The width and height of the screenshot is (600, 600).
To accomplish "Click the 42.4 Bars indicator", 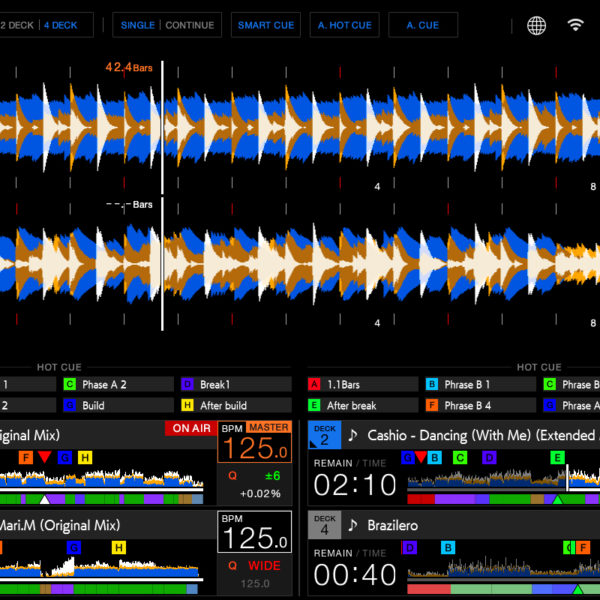I will tap(129, 67).
